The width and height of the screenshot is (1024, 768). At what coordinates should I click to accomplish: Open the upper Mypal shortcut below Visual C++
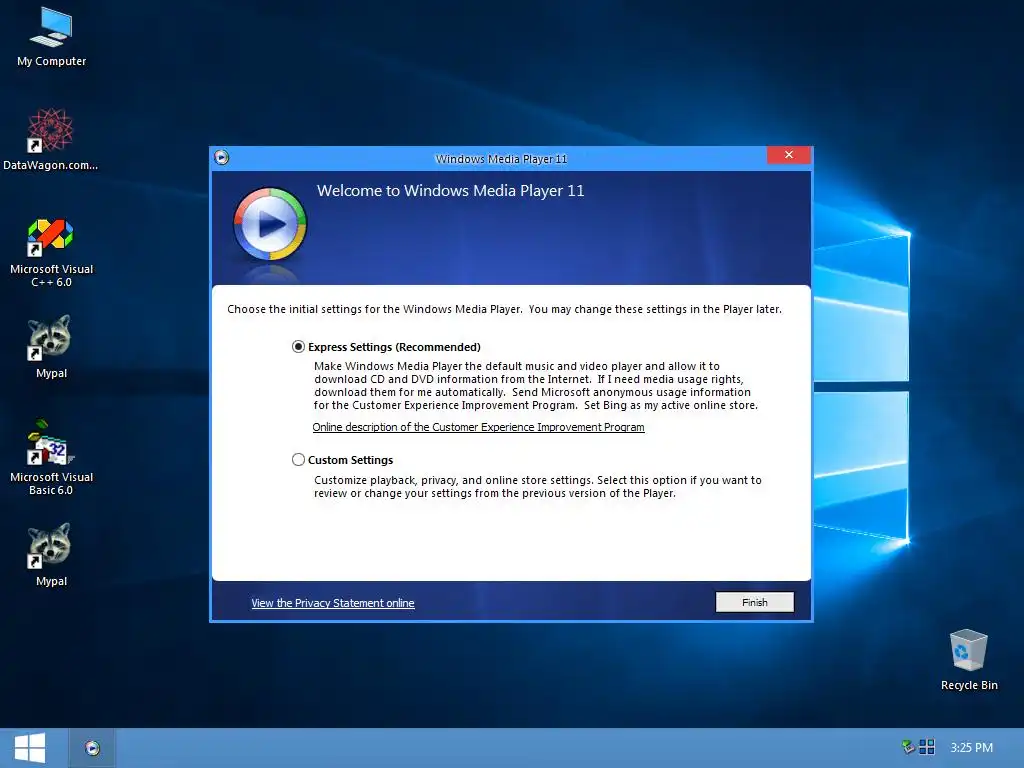click(51, 347)
